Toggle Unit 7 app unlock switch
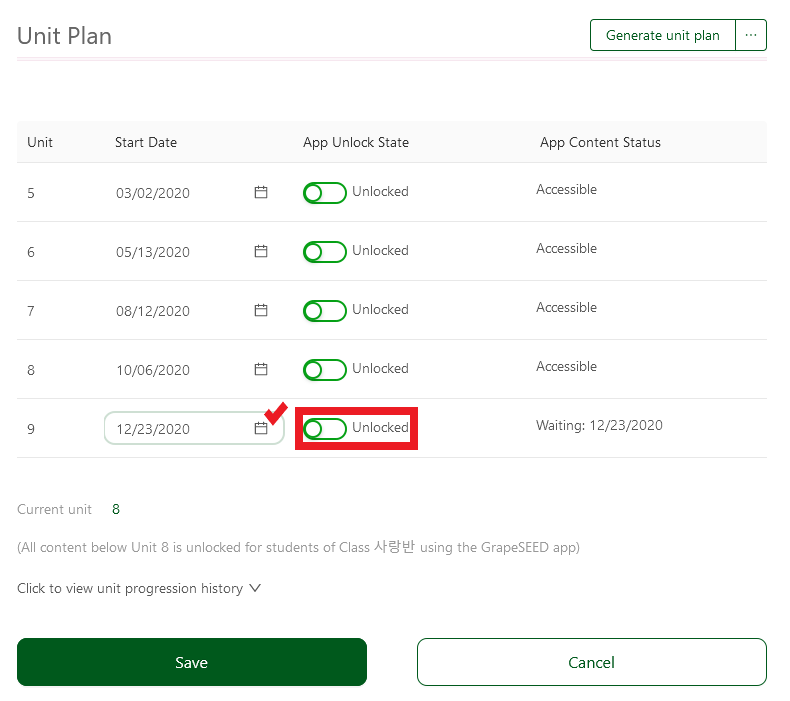This screenshot has height=701, width=790. tap(324, 310)
